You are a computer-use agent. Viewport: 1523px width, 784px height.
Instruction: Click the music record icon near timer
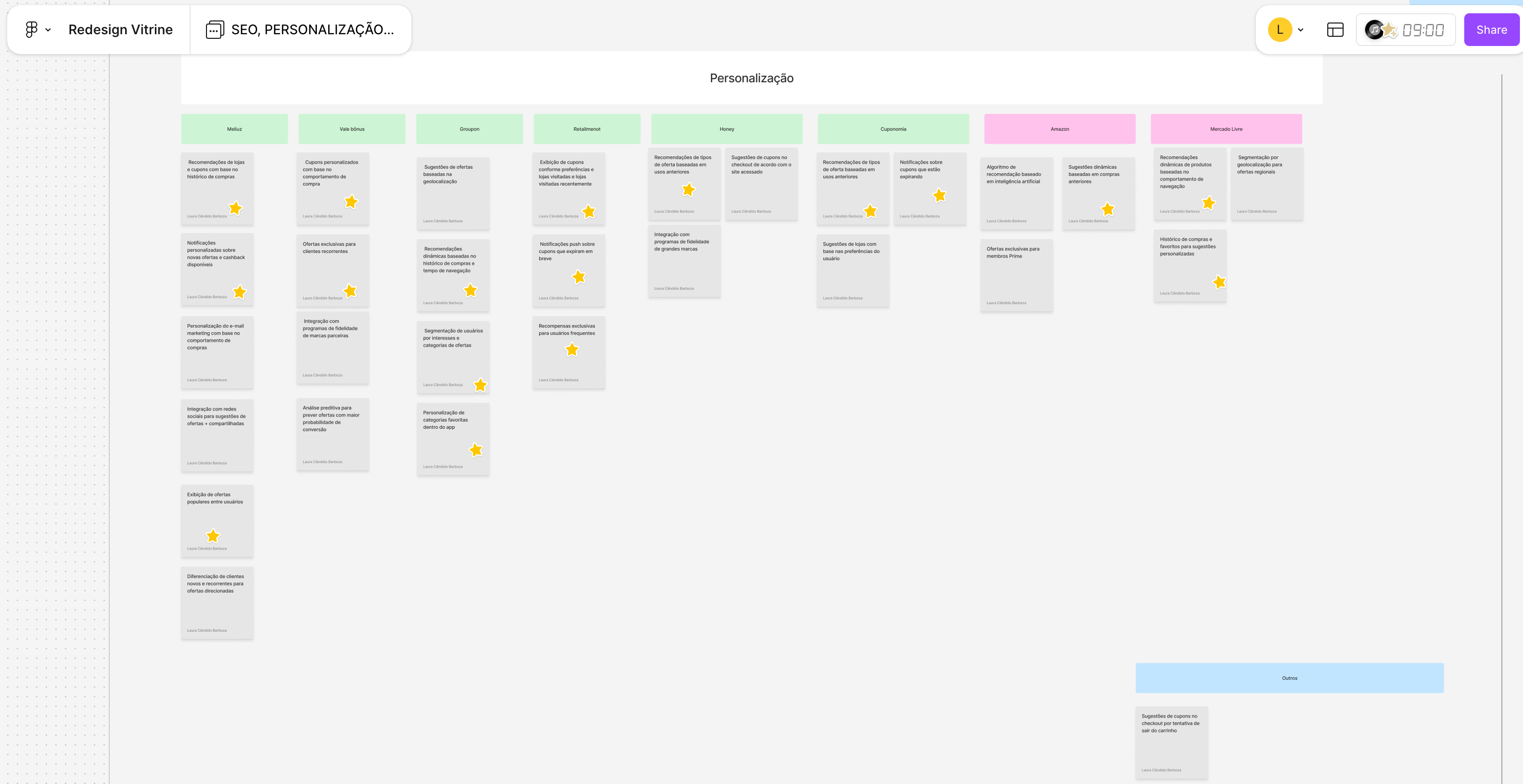1374,30
